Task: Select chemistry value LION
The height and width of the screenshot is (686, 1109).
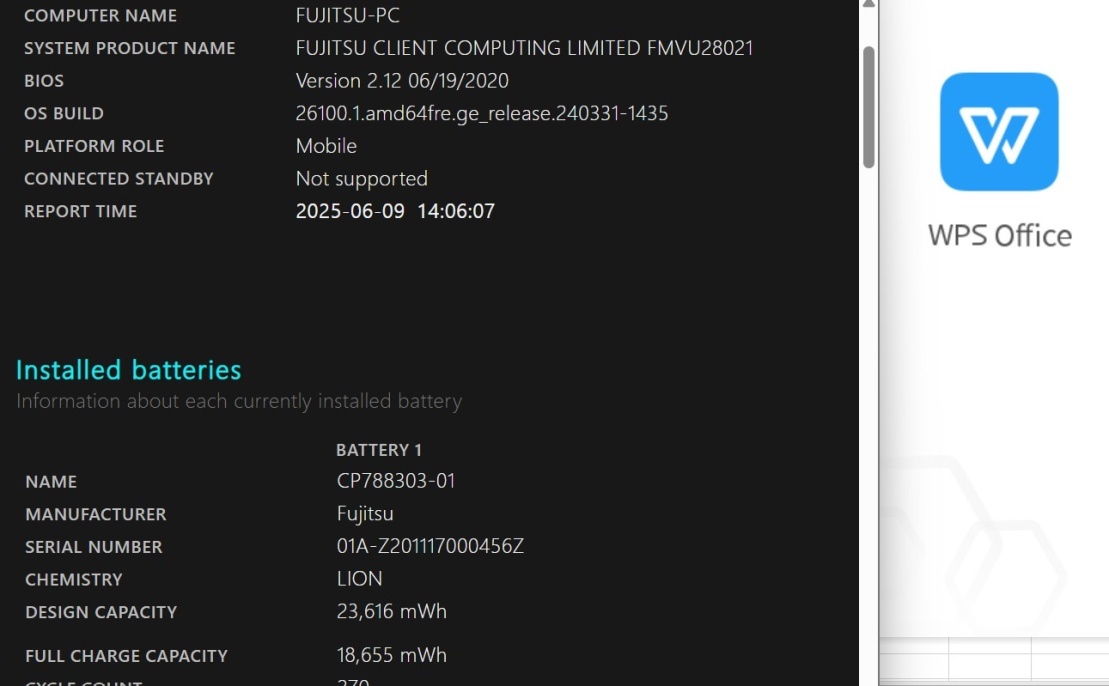Action: point(359,579)
